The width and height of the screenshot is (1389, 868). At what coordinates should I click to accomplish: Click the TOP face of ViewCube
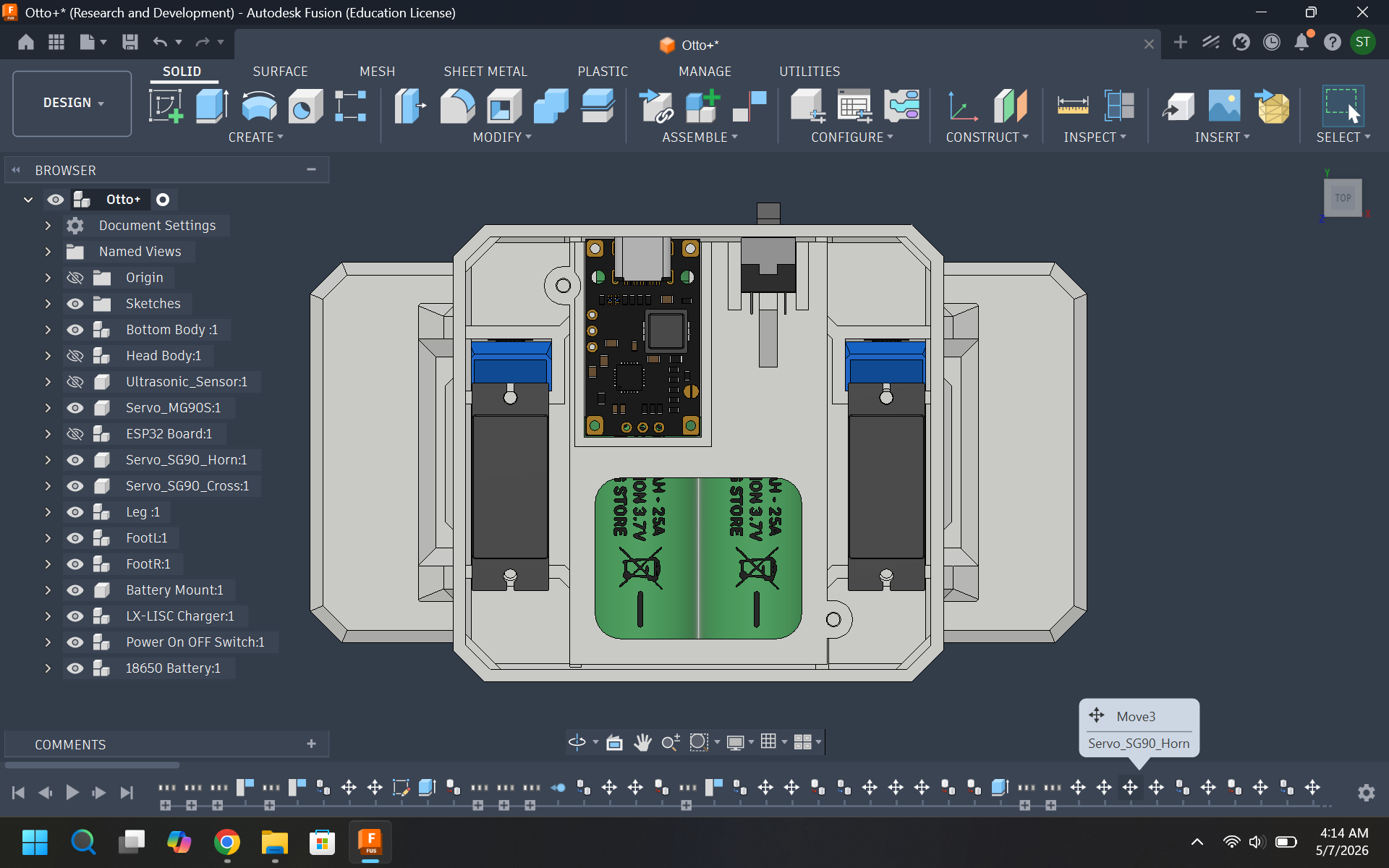[1343, 197]
